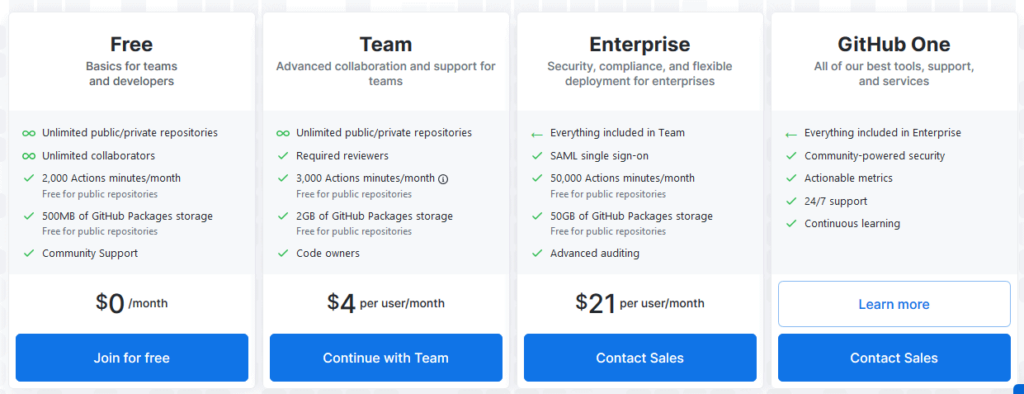1024x394 pixels.
Task: Click the checkmark beside SAML single sign-on
Action: (x=537, y=156)
